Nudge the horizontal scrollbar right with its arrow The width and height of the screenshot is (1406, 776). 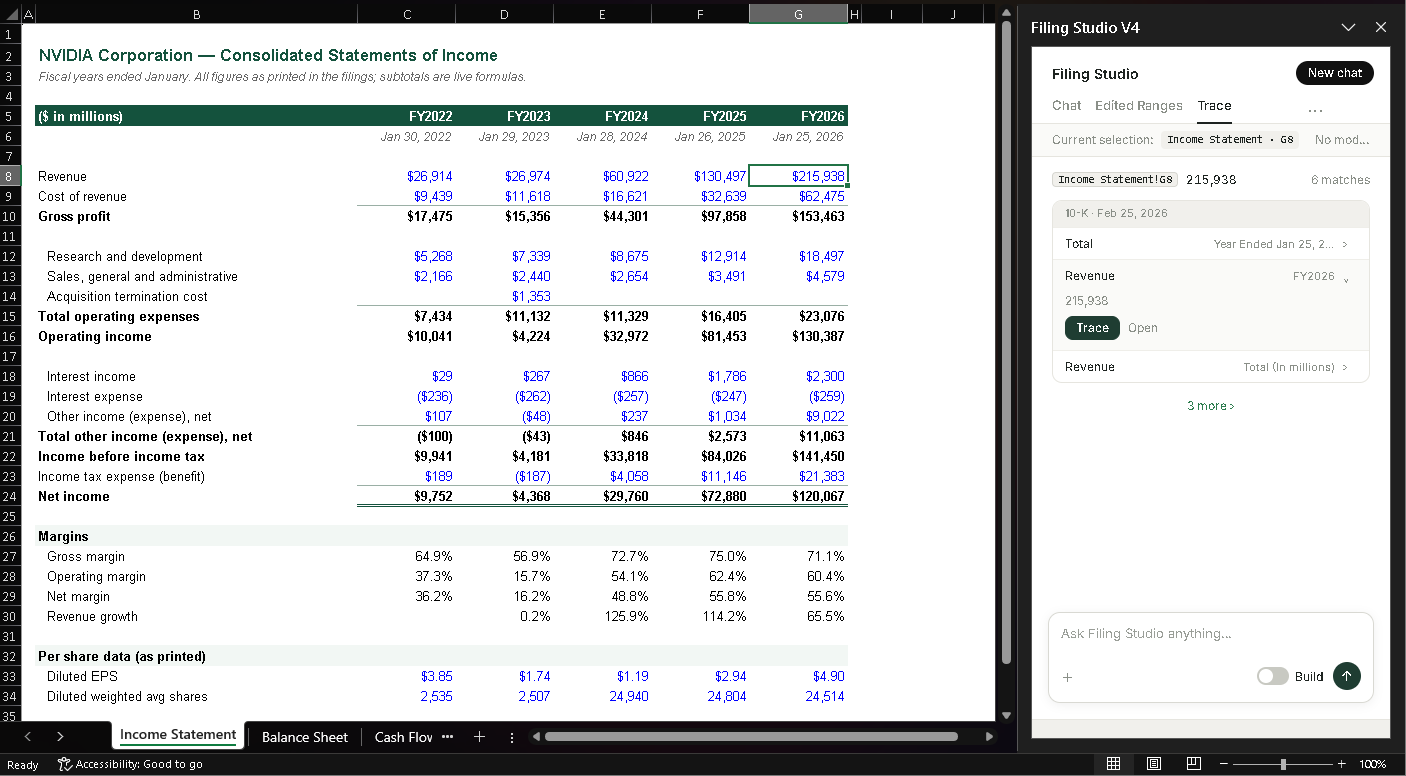990,737
